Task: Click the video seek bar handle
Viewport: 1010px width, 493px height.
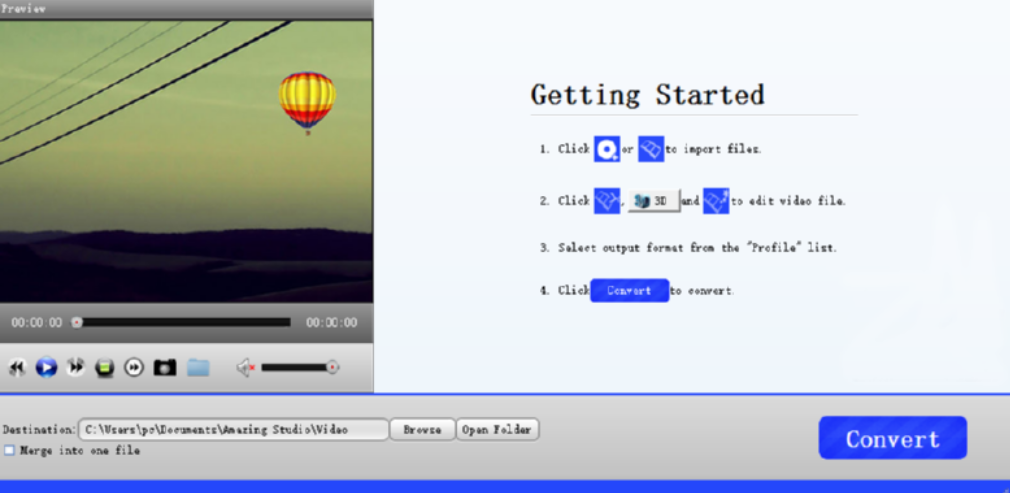Action: tap(77, 322)
